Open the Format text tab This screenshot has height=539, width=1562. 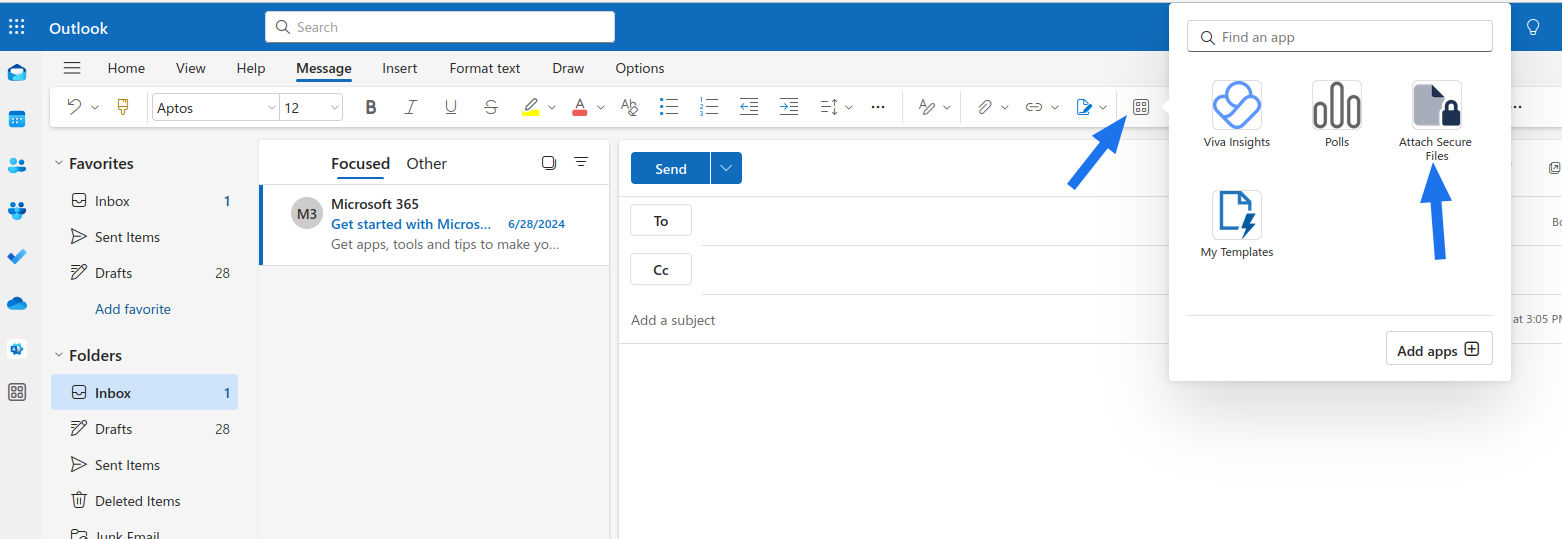point(485,68)
